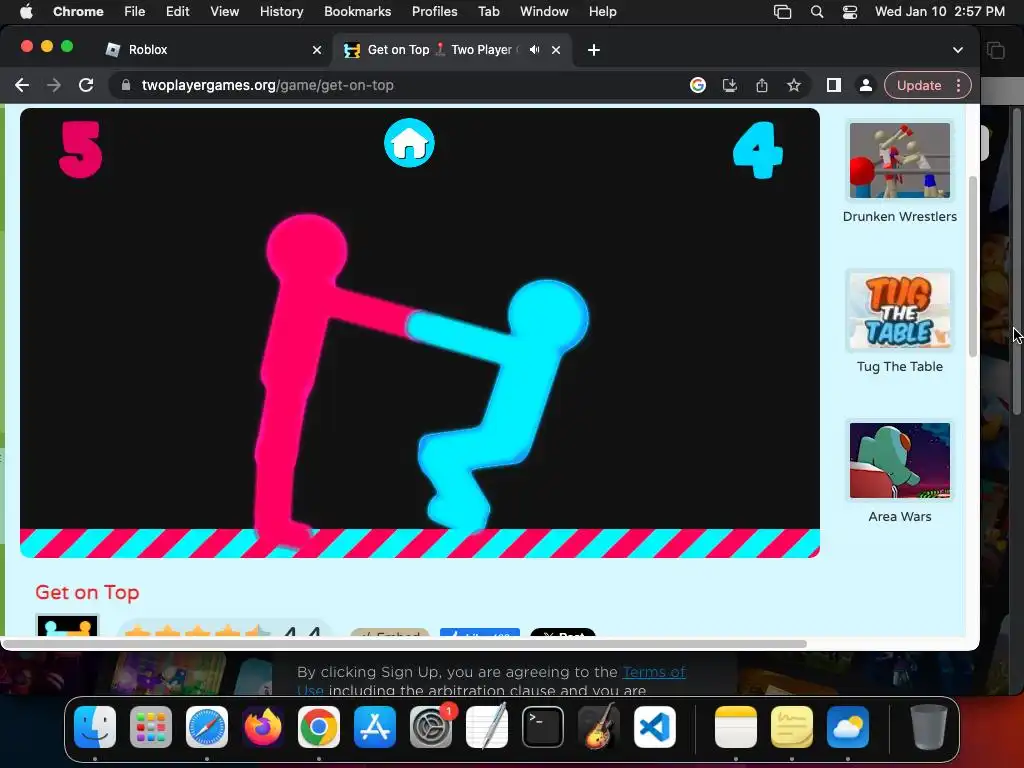Go back with the browser back arrow
The image size is (1024, 768).
click(x=22, y=86)
